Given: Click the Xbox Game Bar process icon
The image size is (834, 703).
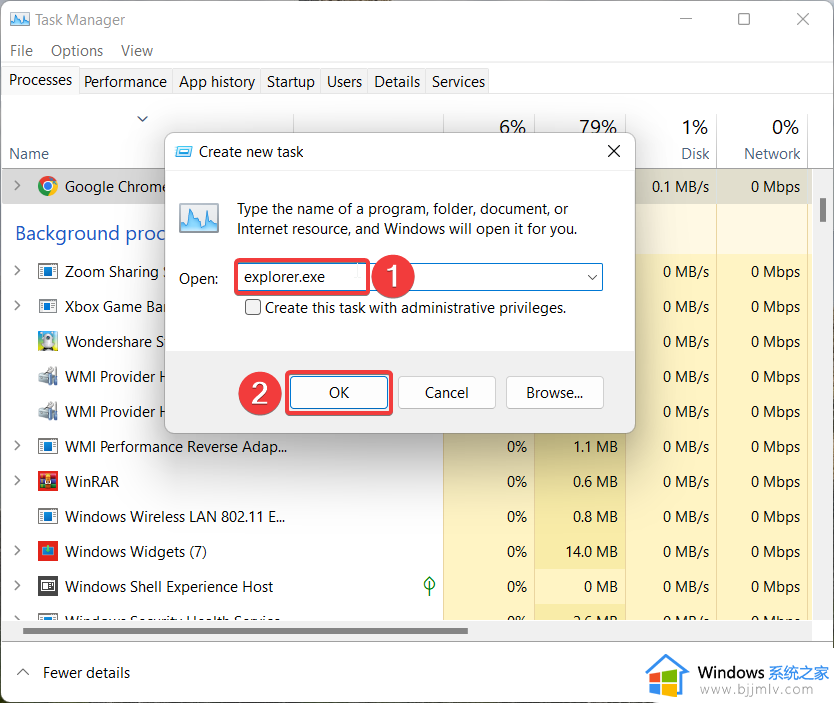Looking at the screenshot, I should tap(48, 307).
